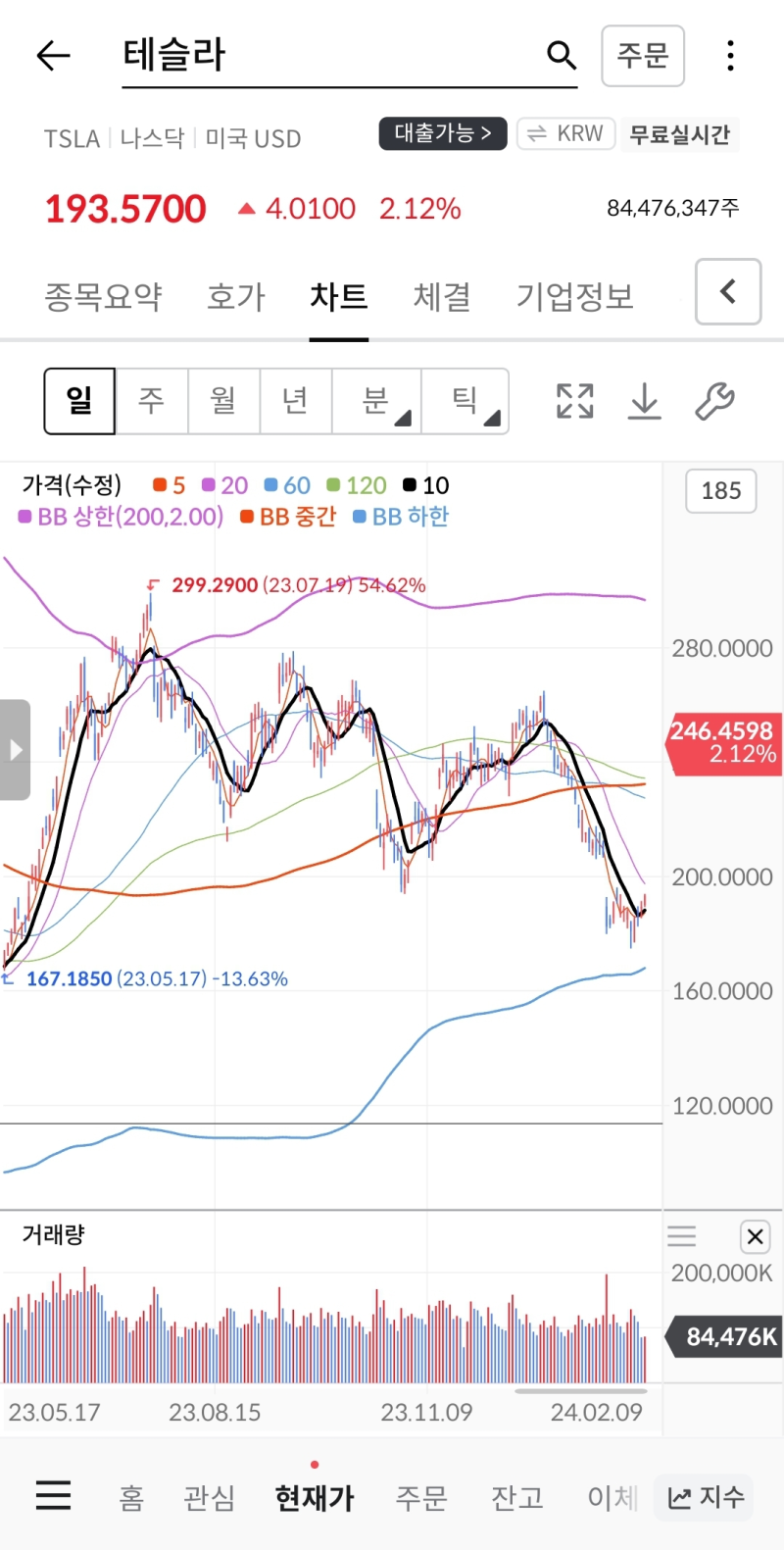Tap the 무료실시간 label button
Viewport: 784px width, 1550px height.
point(680,134)
